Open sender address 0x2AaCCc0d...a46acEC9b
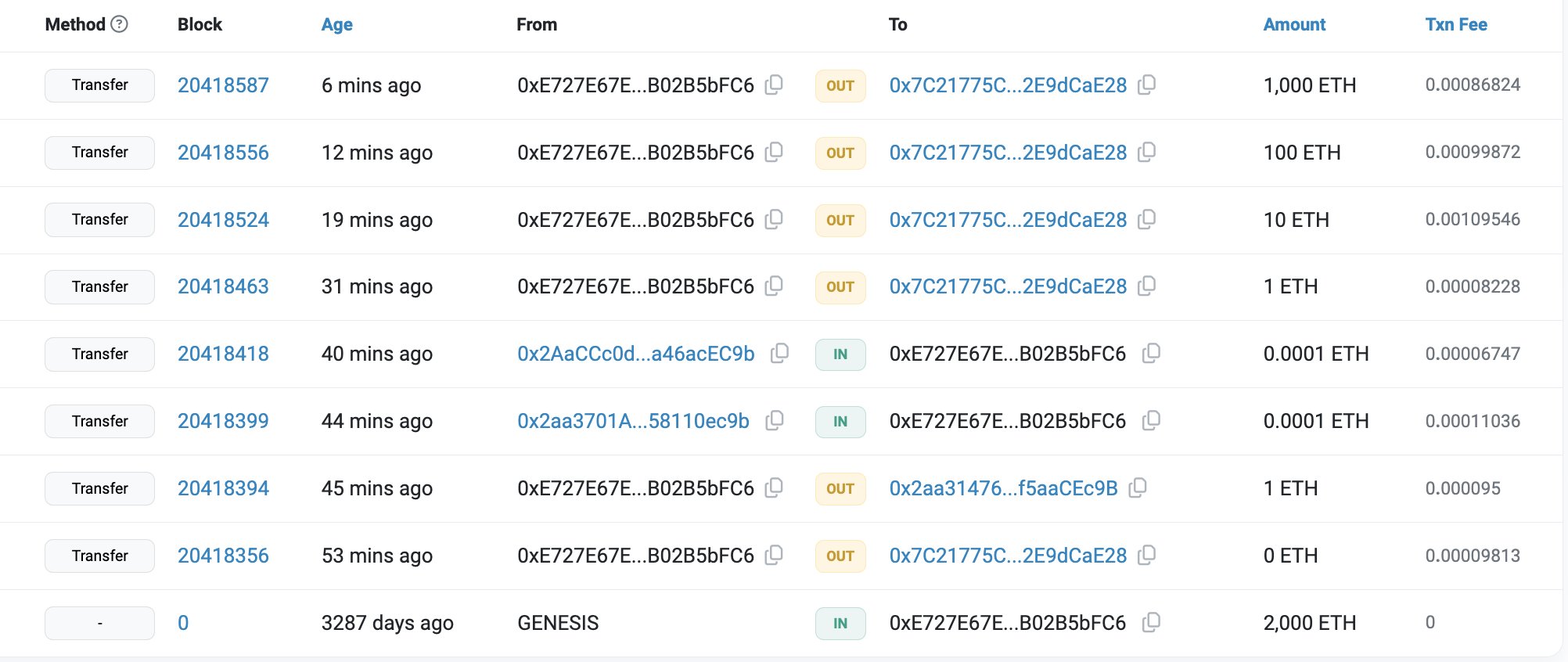 635,354
